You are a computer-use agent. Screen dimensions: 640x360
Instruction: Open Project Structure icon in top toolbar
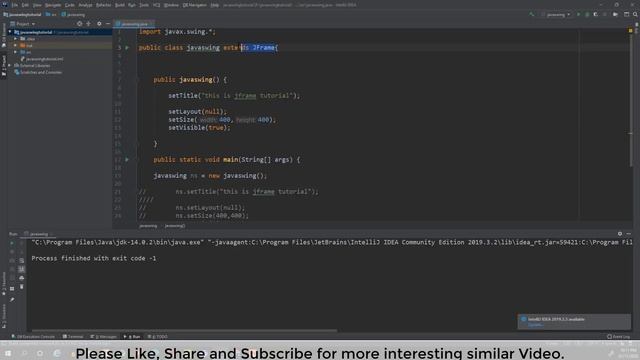(627, 14)
